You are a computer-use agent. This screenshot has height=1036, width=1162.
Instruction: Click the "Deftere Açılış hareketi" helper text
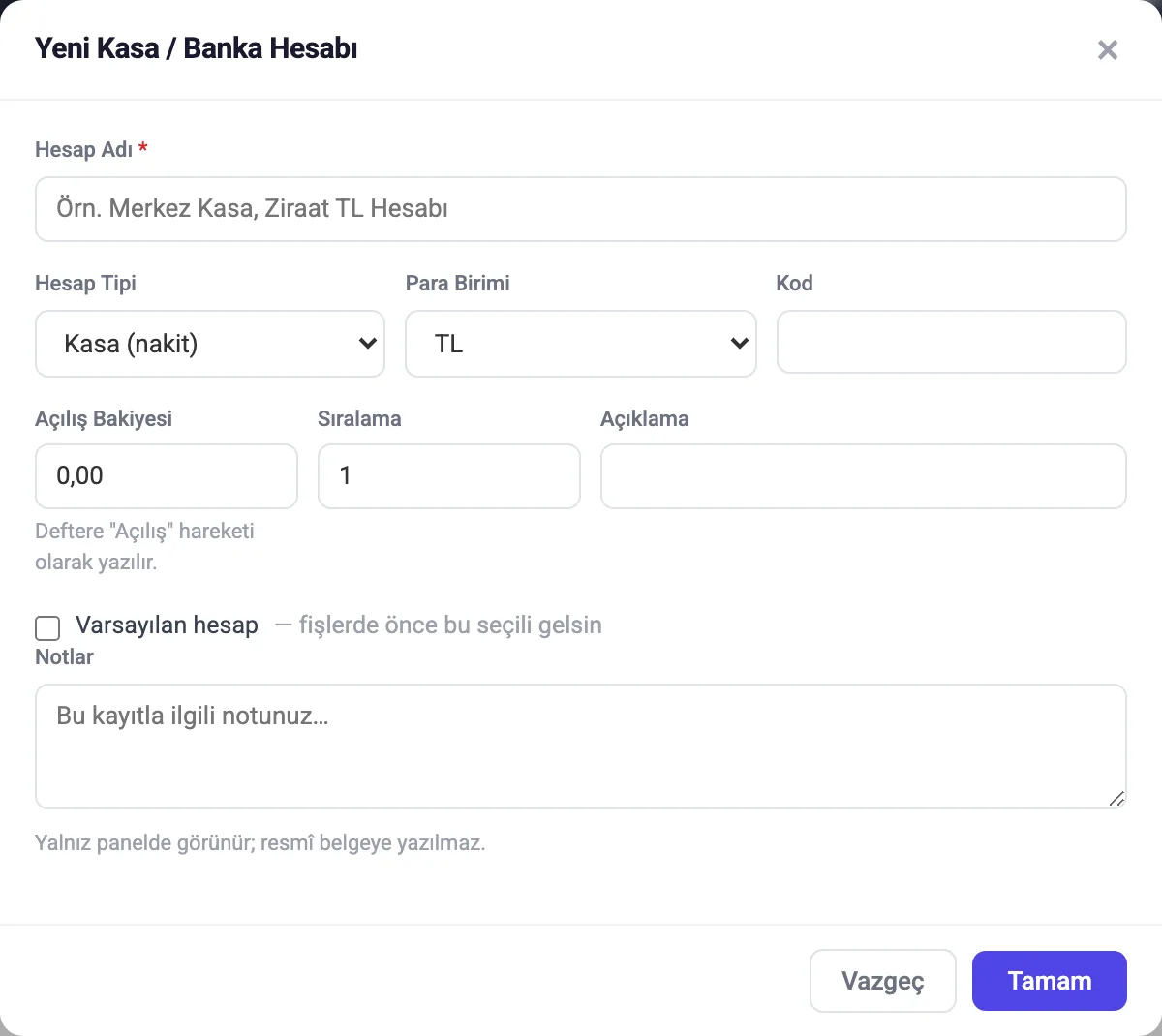pyautogui.click(x=144, y=546)
